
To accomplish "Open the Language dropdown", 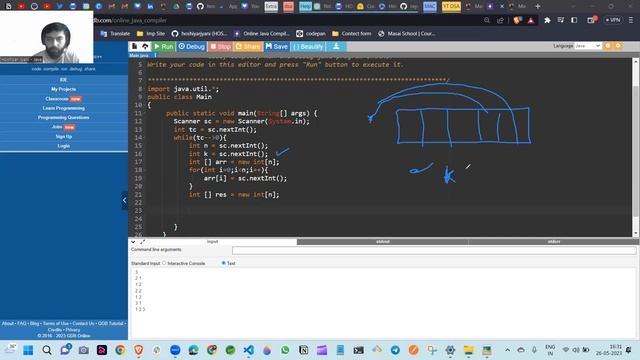I will pos(587,46).
